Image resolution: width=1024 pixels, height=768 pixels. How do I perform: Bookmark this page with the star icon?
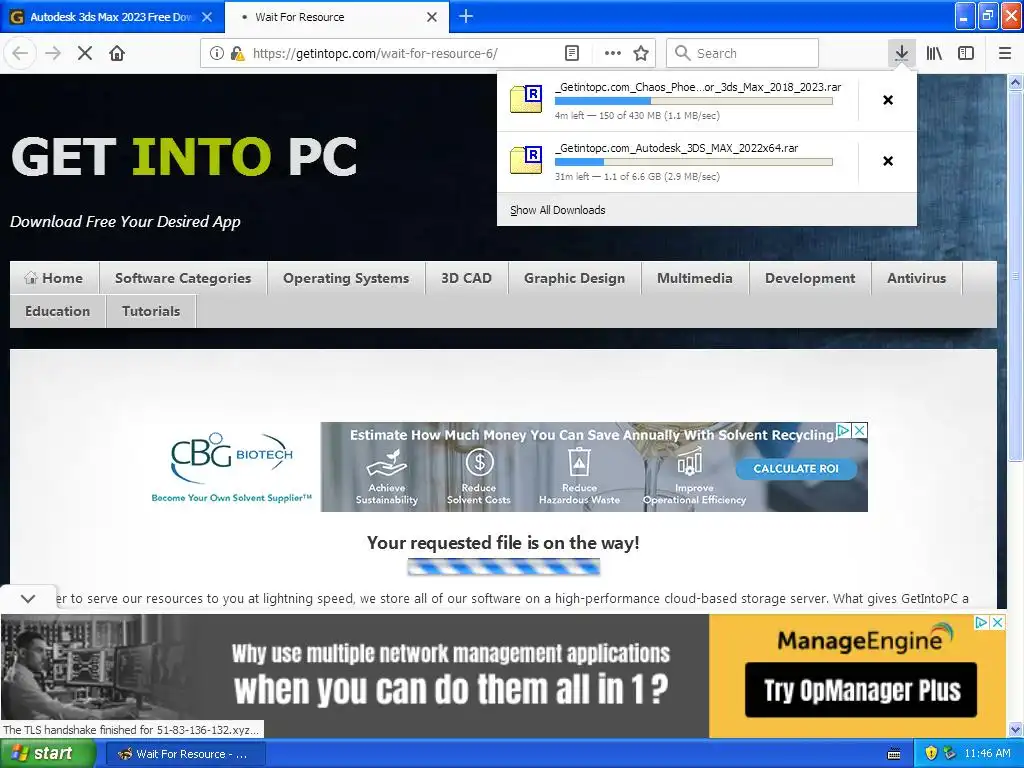641,53
